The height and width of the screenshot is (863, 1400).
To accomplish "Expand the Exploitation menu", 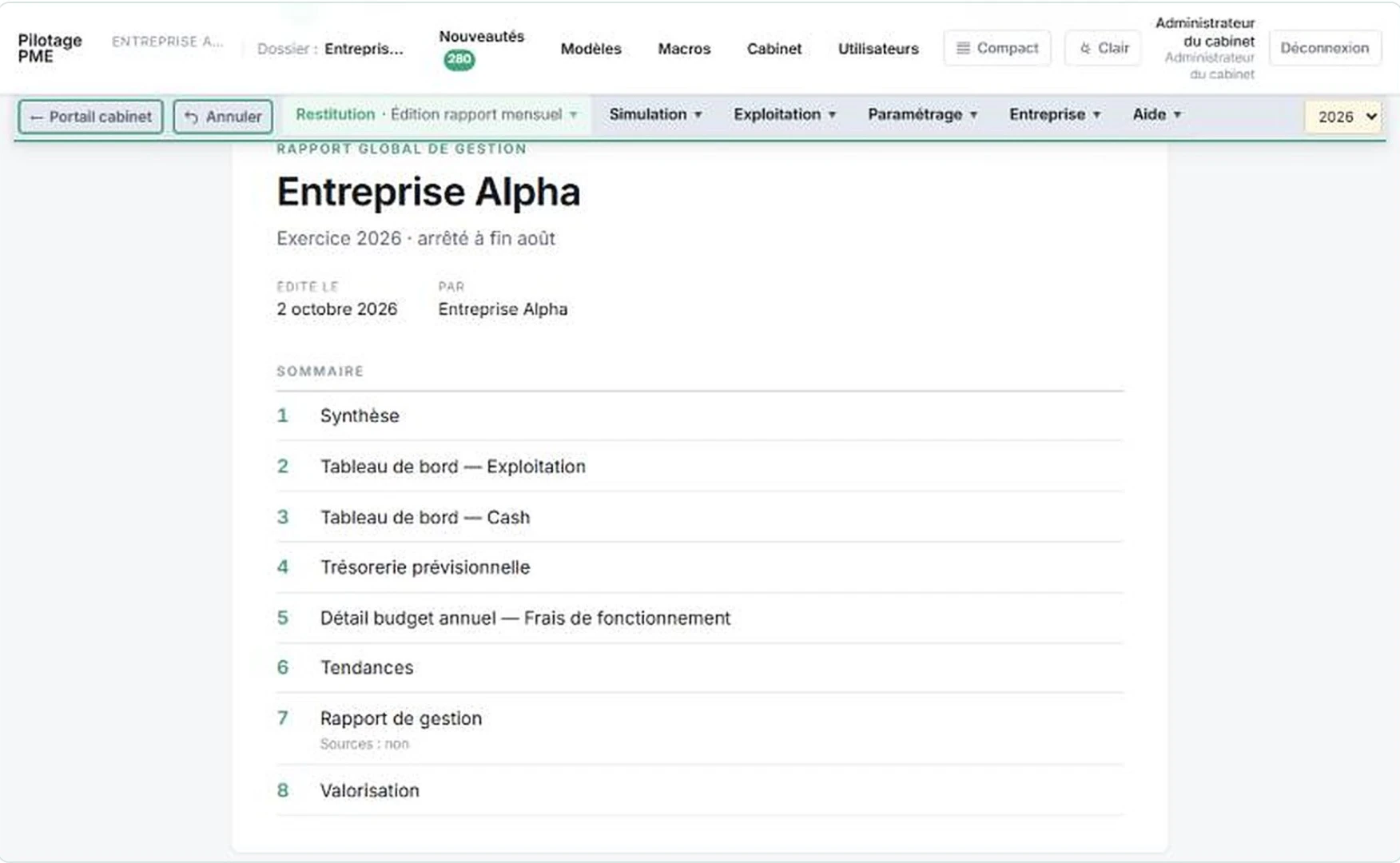I will pos(785,114).
